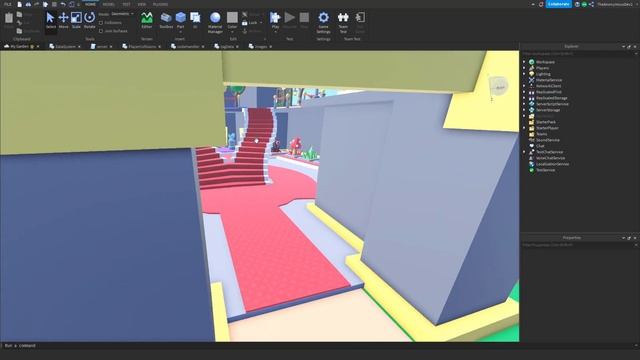Expand the StarterPlayer tree node
This screenshot has width=640, height=360.
pyautogui.click(x=524, y=128)
